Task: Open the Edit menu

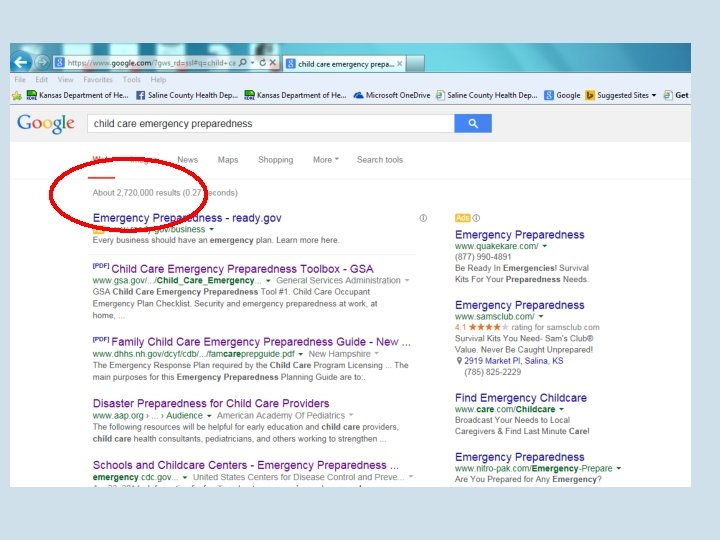Action: (41, 79)
